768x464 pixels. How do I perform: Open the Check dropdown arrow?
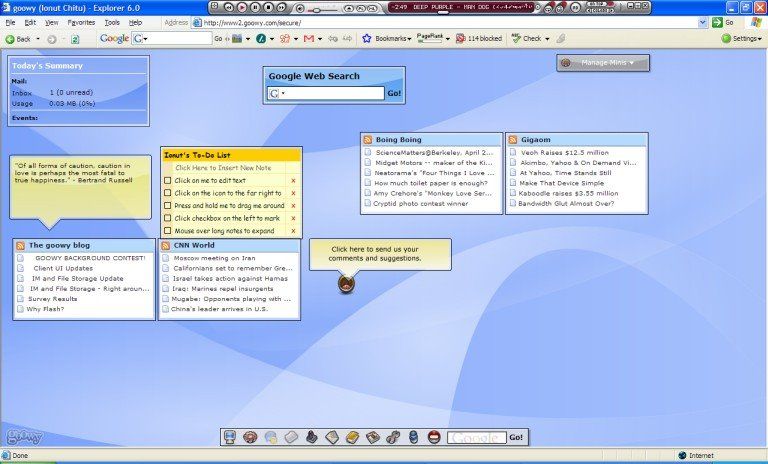coord(547,39)
